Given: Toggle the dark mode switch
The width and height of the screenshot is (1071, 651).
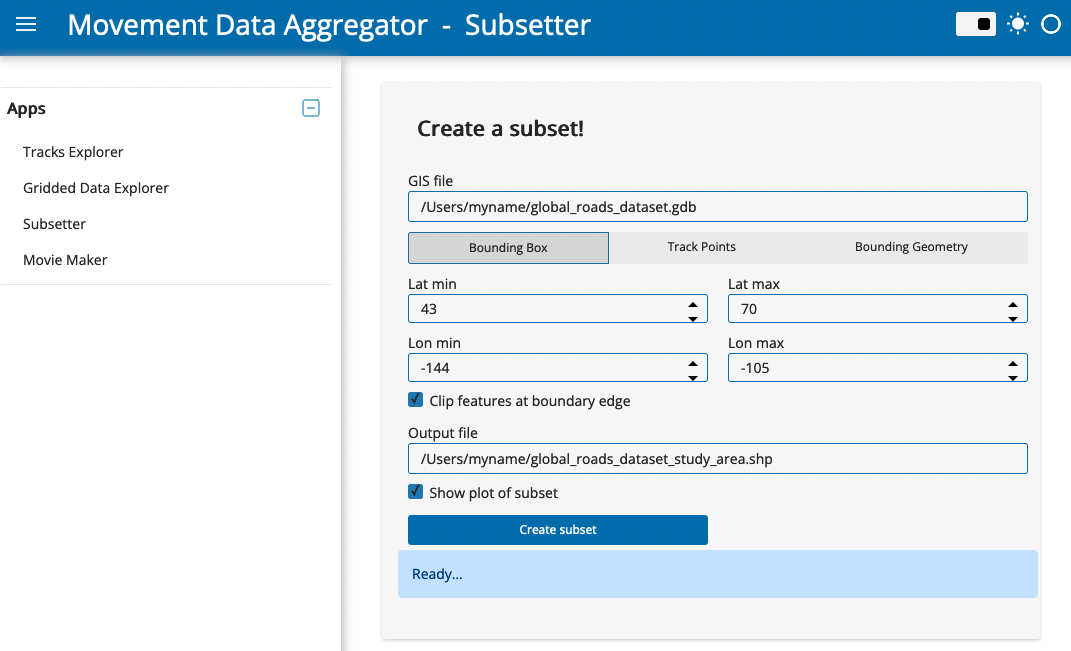Looking at the screenshot, I should tap(975, 25).
